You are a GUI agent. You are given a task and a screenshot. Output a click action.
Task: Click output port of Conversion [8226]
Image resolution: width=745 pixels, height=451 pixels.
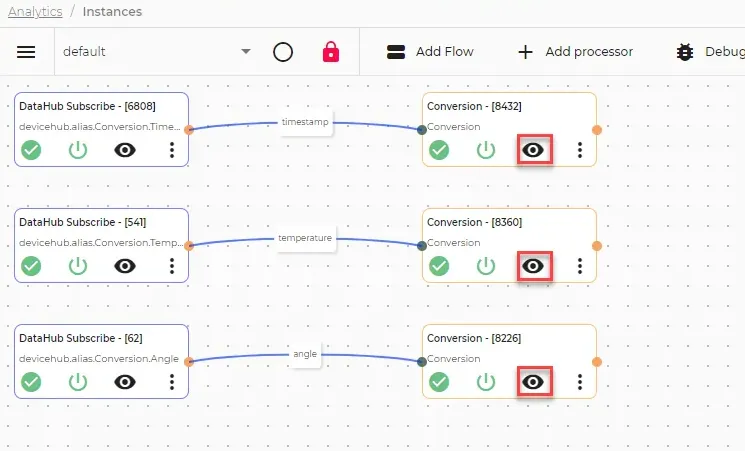[597, 362]
